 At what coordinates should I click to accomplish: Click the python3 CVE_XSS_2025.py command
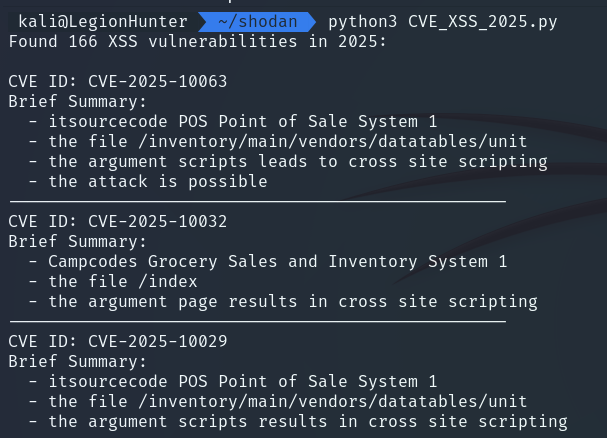coord(442,22)
